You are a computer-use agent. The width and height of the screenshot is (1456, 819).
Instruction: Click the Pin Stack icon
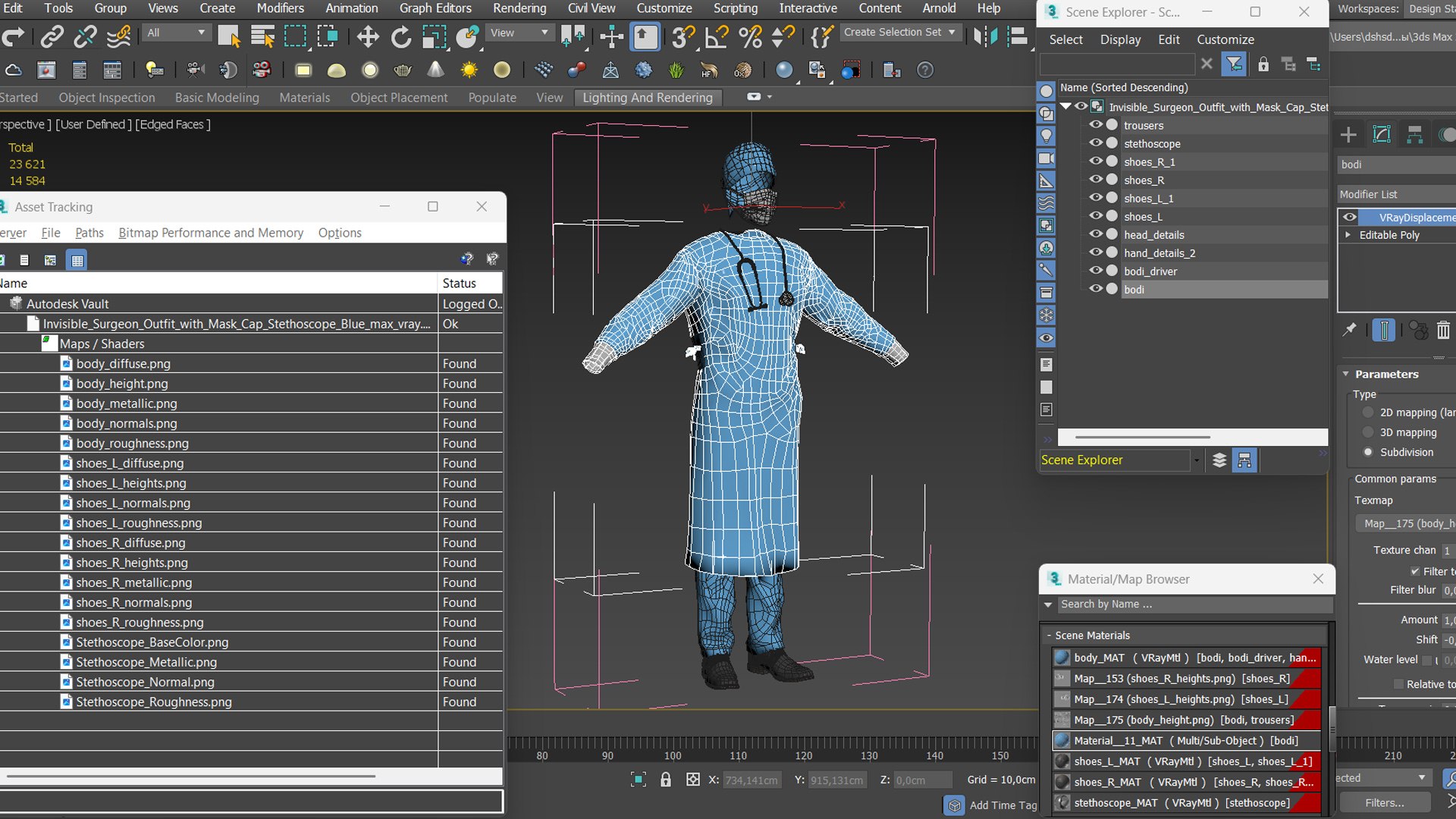pyautogui.click(x=1349, y=330)
